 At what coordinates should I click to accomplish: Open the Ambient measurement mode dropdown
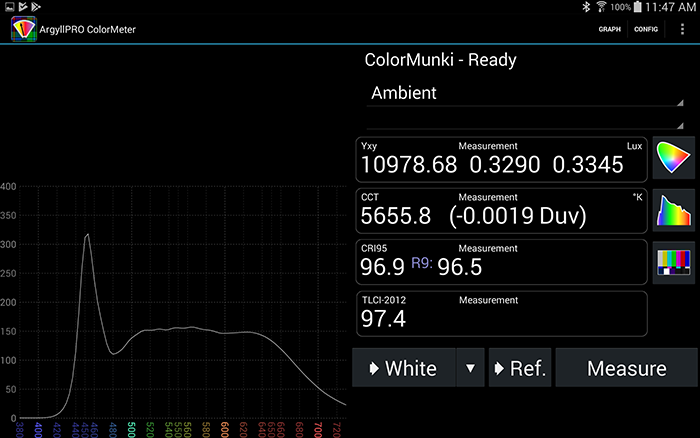(527, 93)
